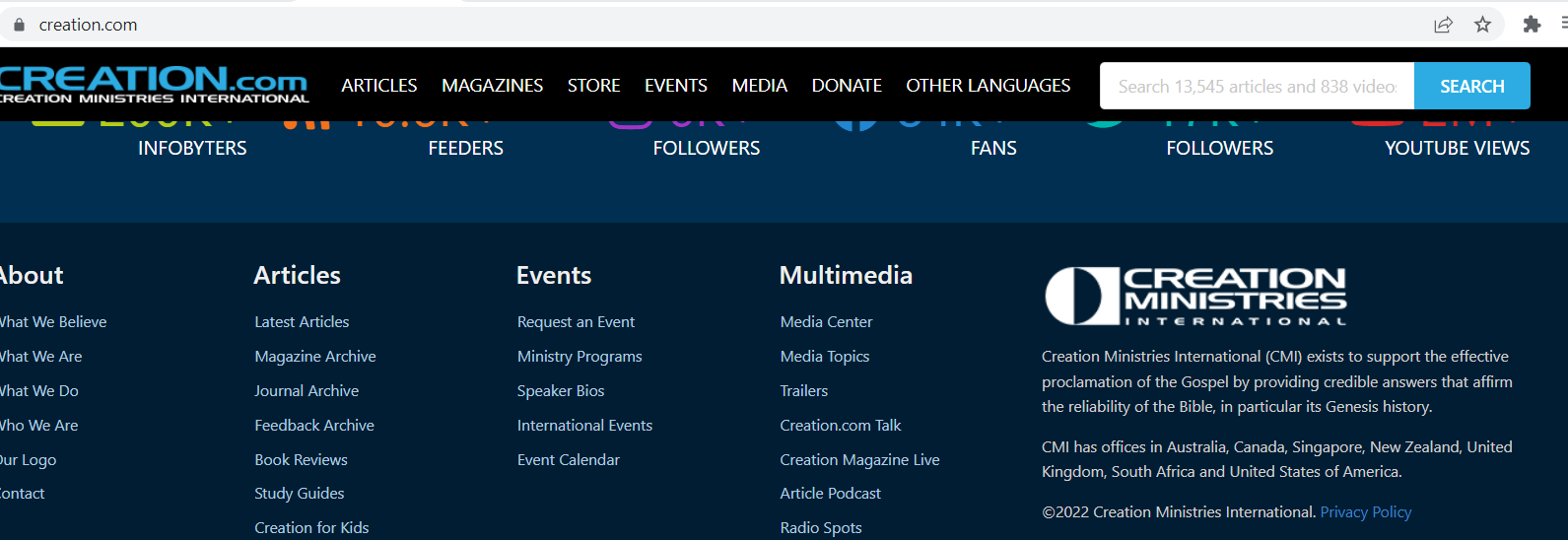The width and height of the screenshot is (1568, 540).
Task: Open the Our Logo link
Action: (28, 460)
